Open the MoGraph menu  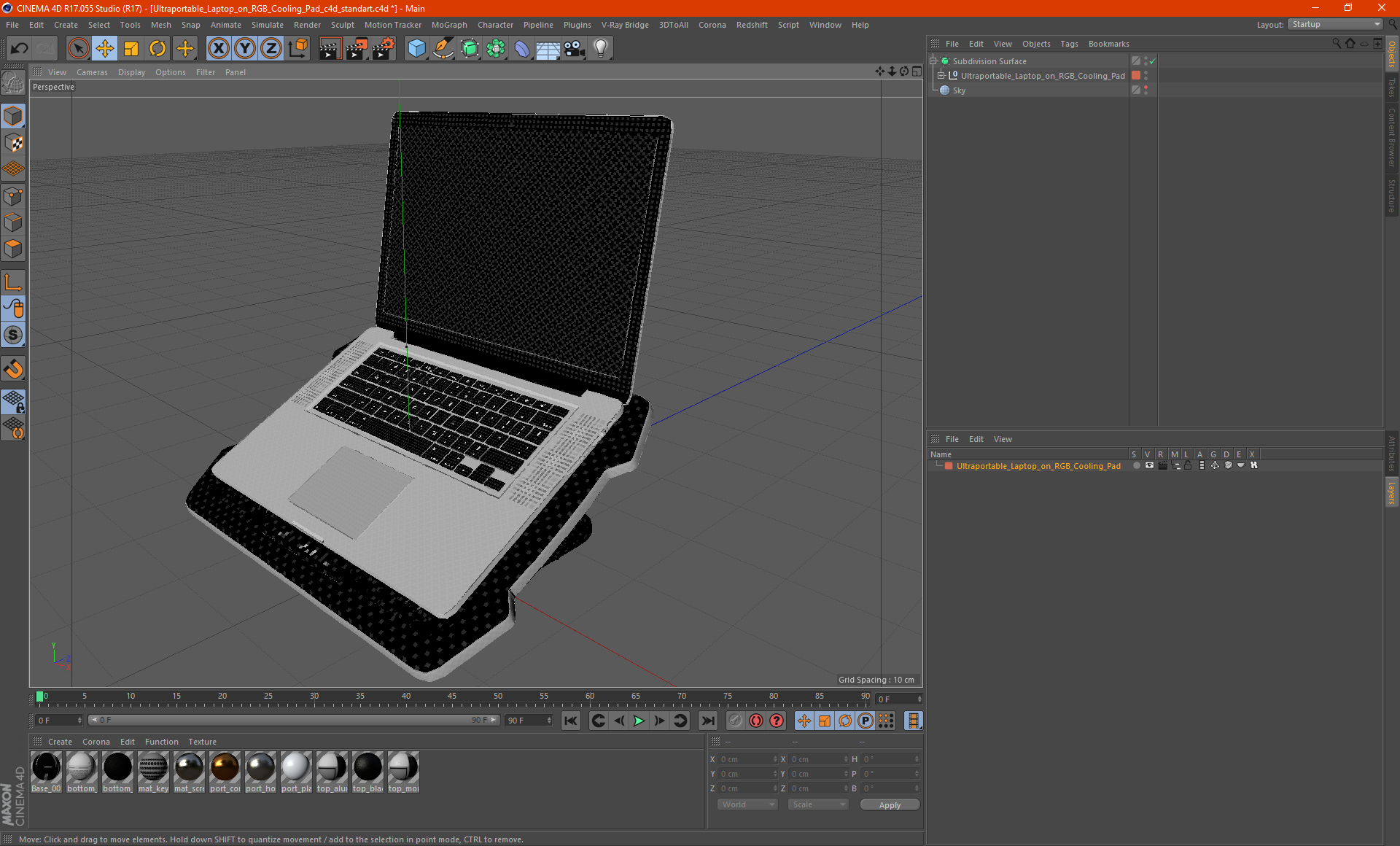(x=448, y=25)
